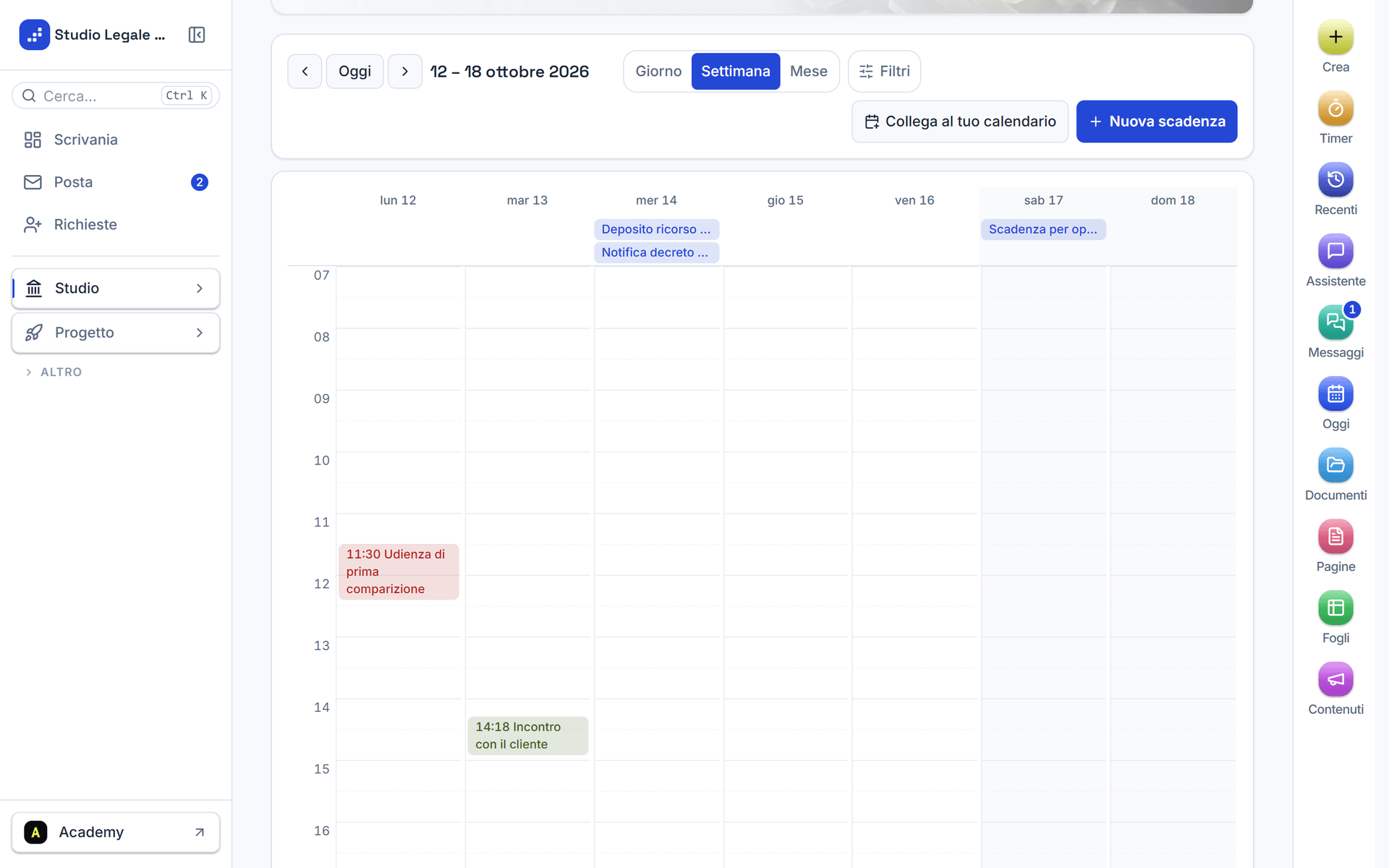Create a Nuova scadenza
Viewport: 1389px width, 868px height.
pos(1156,122)
